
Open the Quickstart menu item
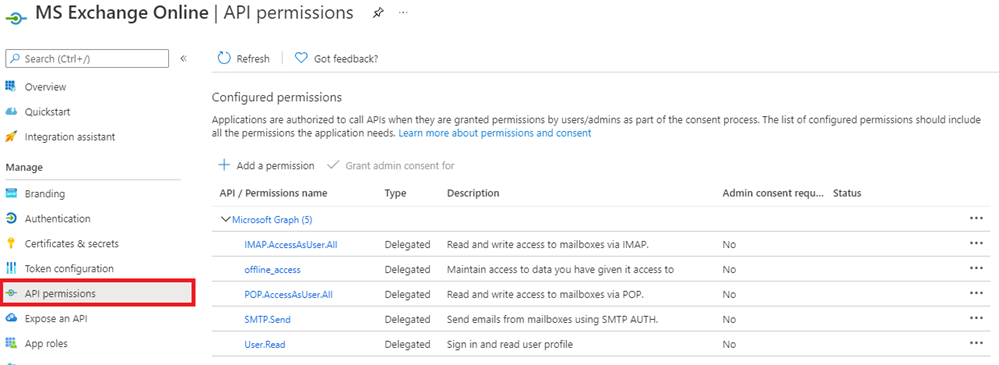[x=48, y=111]
